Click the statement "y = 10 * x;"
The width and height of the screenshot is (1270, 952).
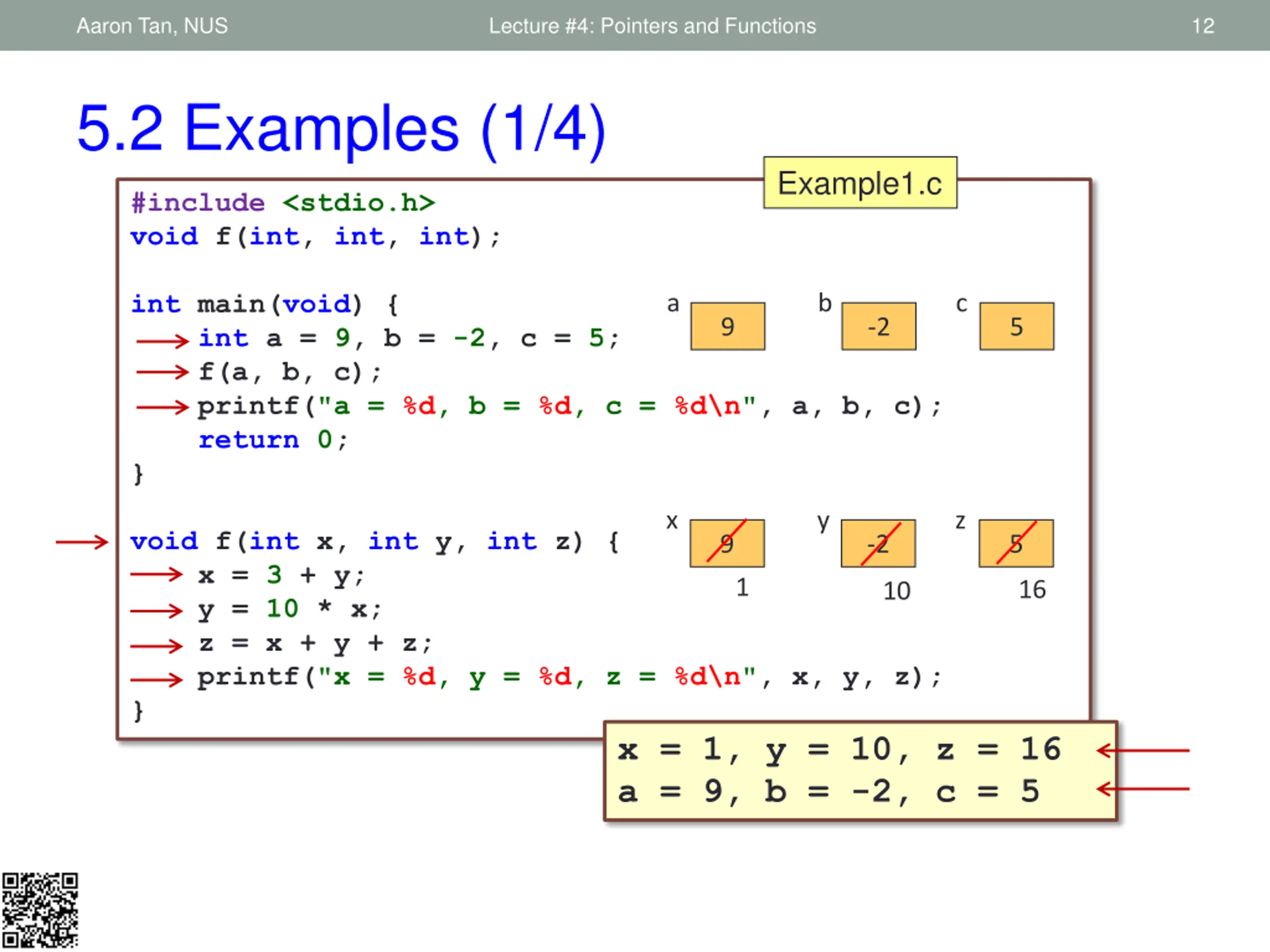click(289, 609)
